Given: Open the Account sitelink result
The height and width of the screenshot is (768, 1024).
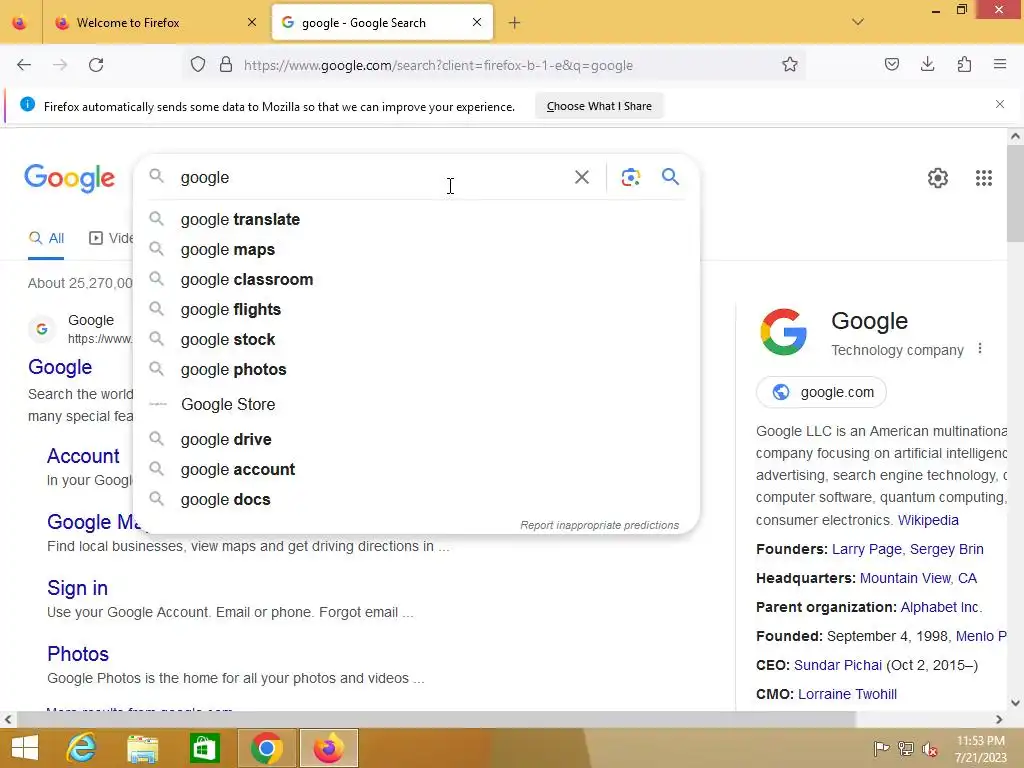Looking at the screenshot, I should 83,456.
